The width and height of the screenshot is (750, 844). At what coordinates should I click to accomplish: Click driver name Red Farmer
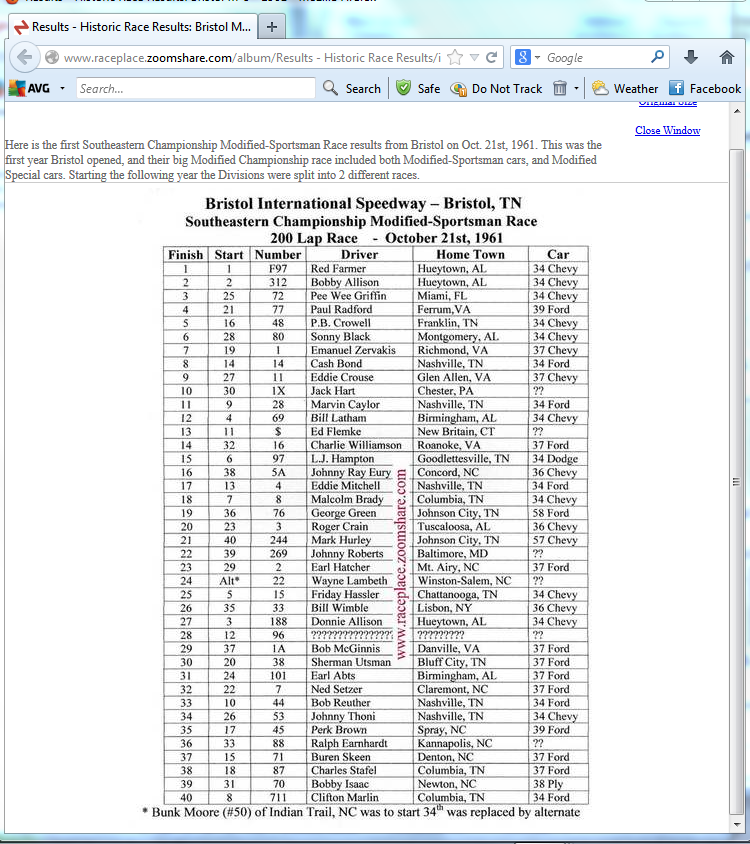click(x=338, y=269)
